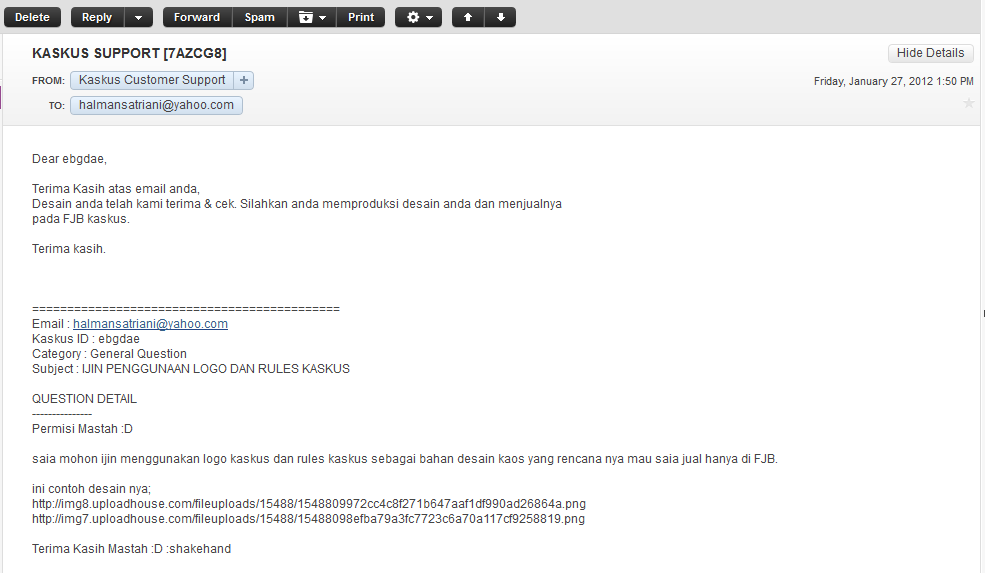This screenshot has height=573, width=985.
Task: Click the greeting 'Dear ebgdae,'
Action: pyautogui.click(x=70, y=159)
